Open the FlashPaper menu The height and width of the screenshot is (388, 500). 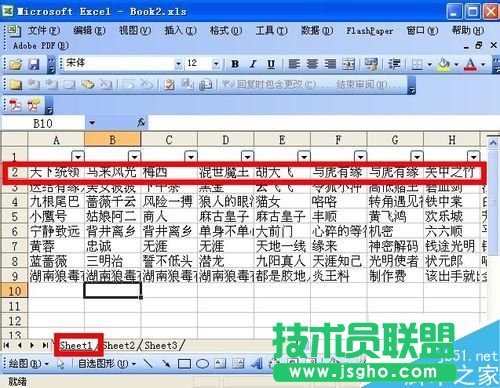tap(370, 31)
